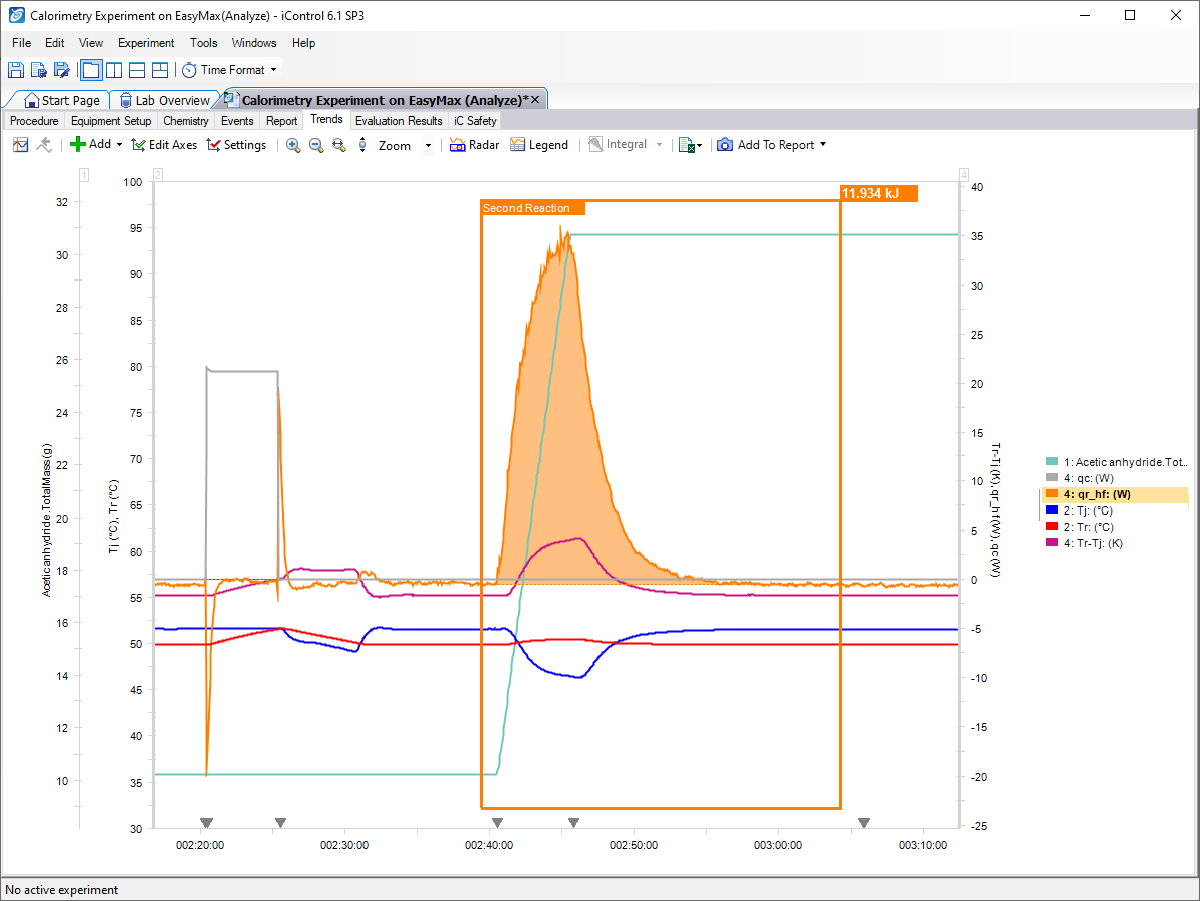The height and width of the screenshot is (901, 1200).
Task: Expand the export to Excel dropdown arrow
Action: pyautogui.click(x=699, y=145)
